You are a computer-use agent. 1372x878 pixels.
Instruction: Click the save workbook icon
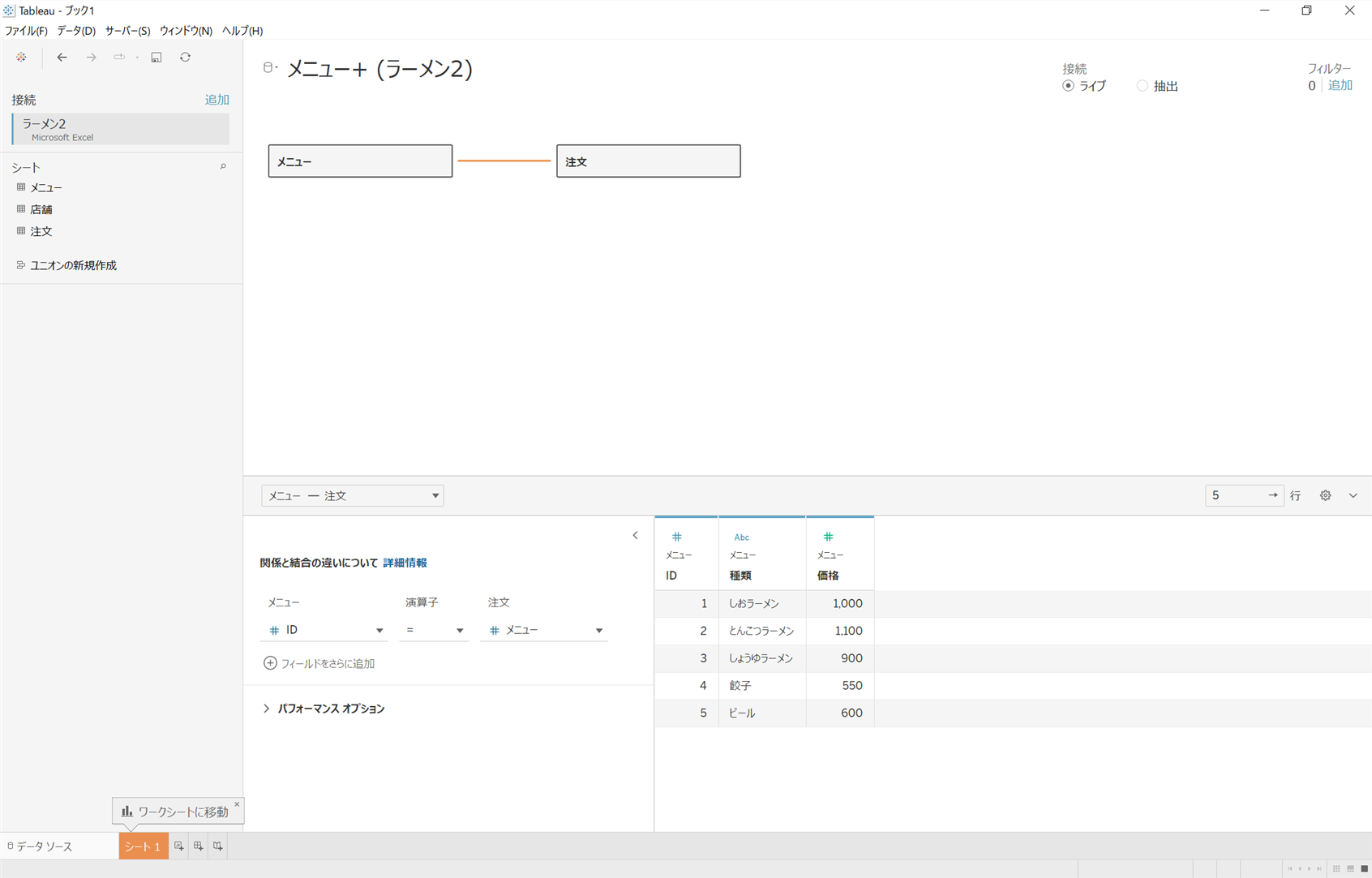coord(156,57)
